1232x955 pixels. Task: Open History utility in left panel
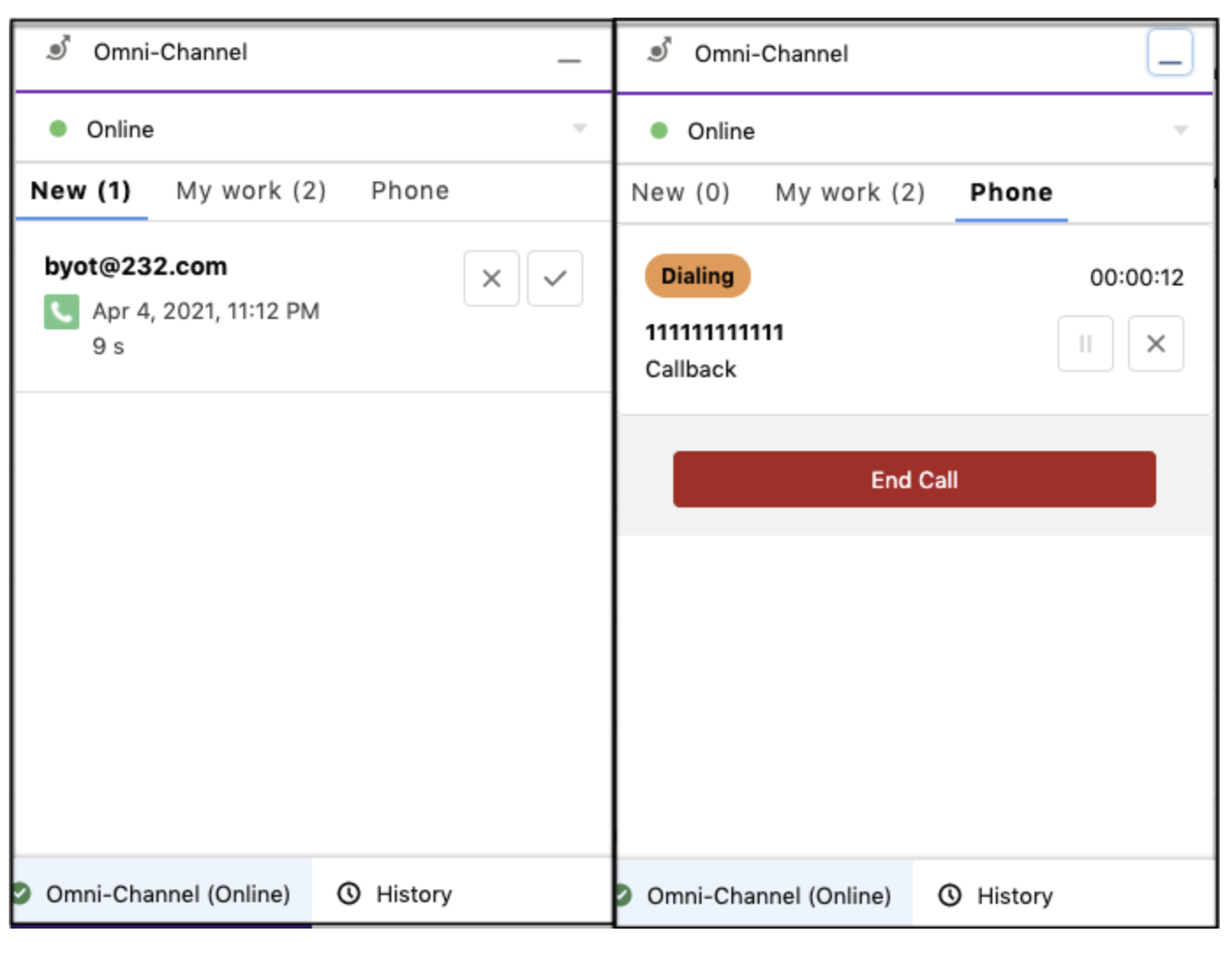point(395,893)
